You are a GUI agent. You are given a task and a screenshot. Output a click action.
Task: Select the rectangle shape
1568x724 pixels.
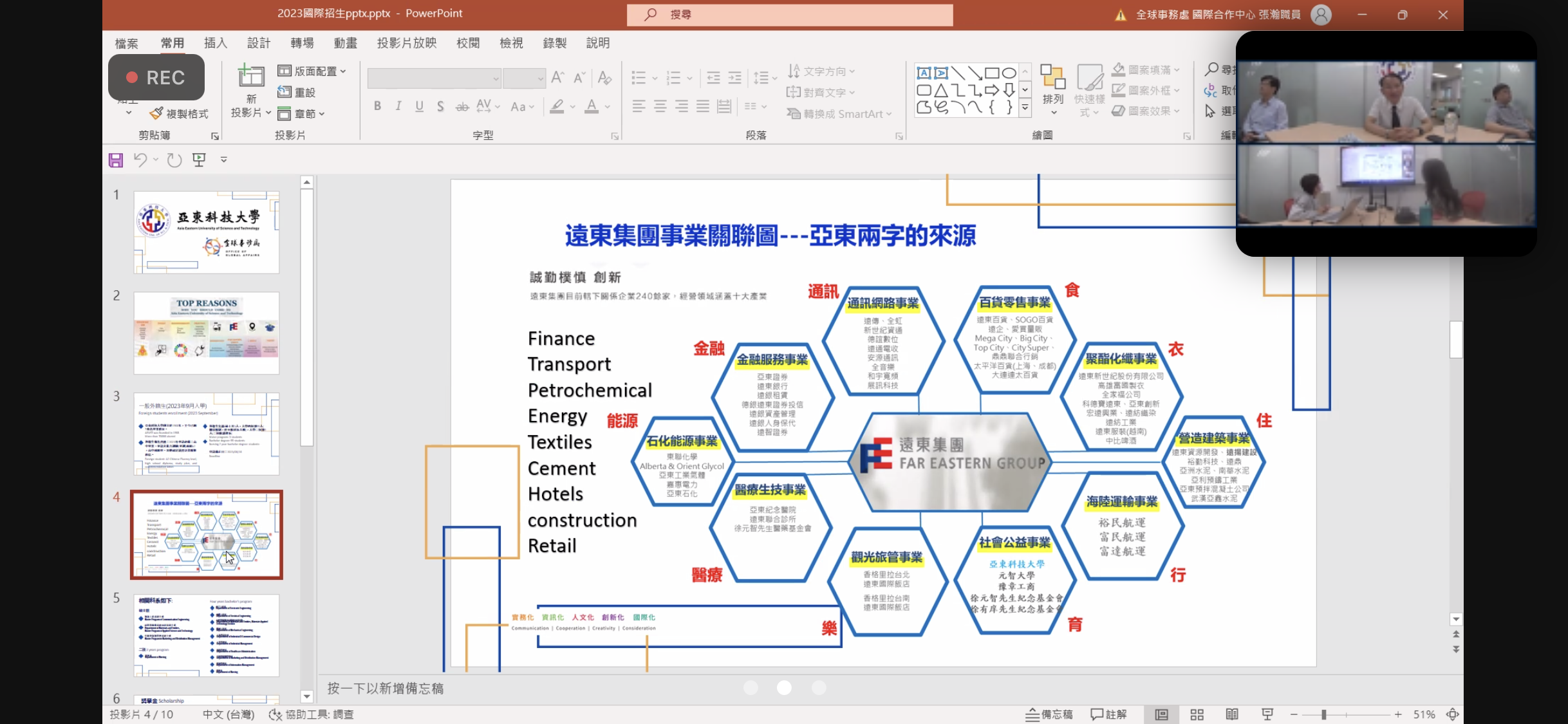[x=992, y=73]
